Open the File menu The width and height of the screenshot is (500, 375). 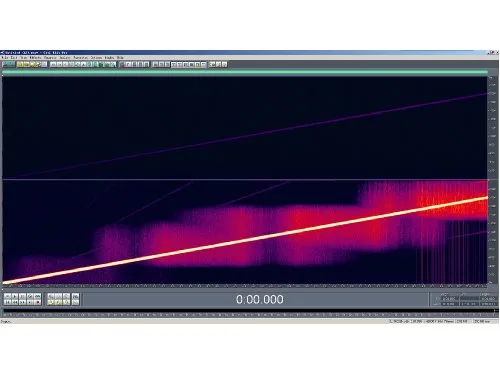click(5, 57)
